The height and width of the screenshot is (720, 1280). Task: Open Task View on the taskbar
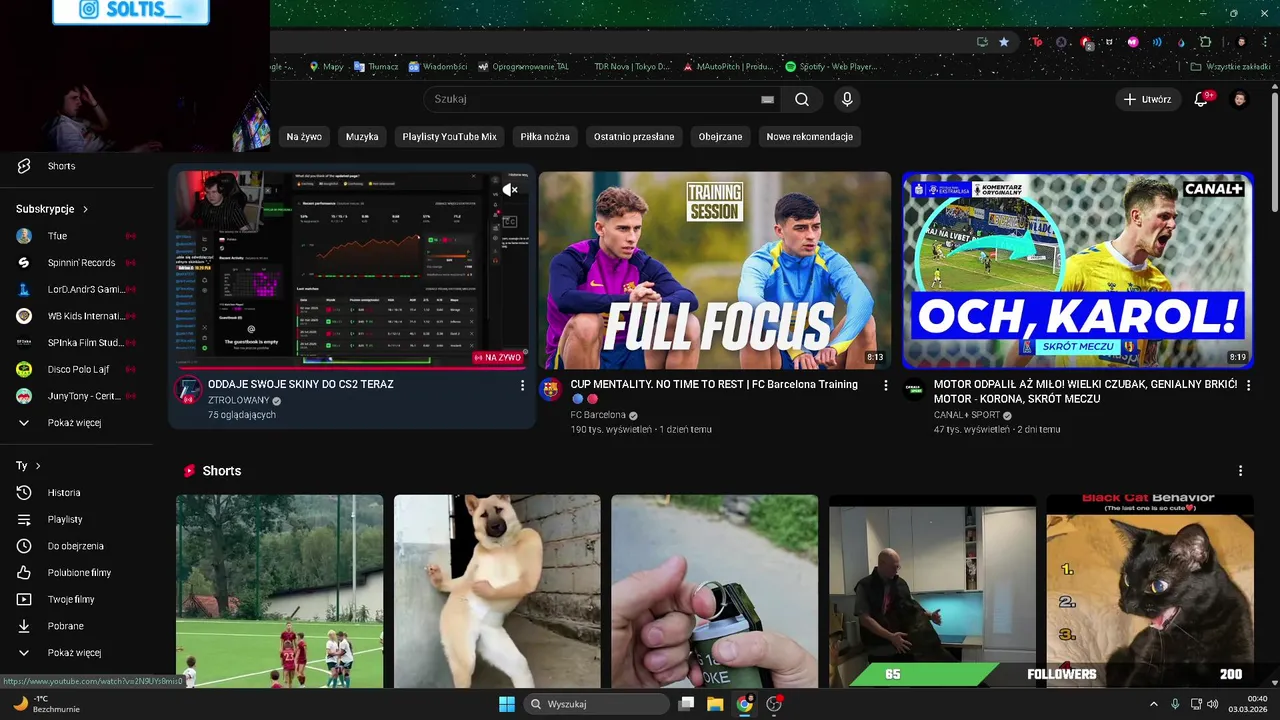click(x=686, y=704)
